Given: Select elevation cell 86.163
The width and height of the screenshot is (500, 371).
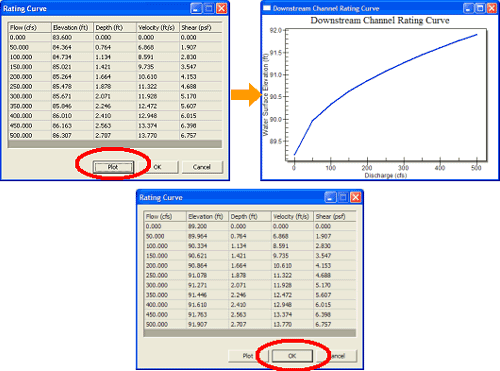Looking at the screenshot, I should click(72, 126).
